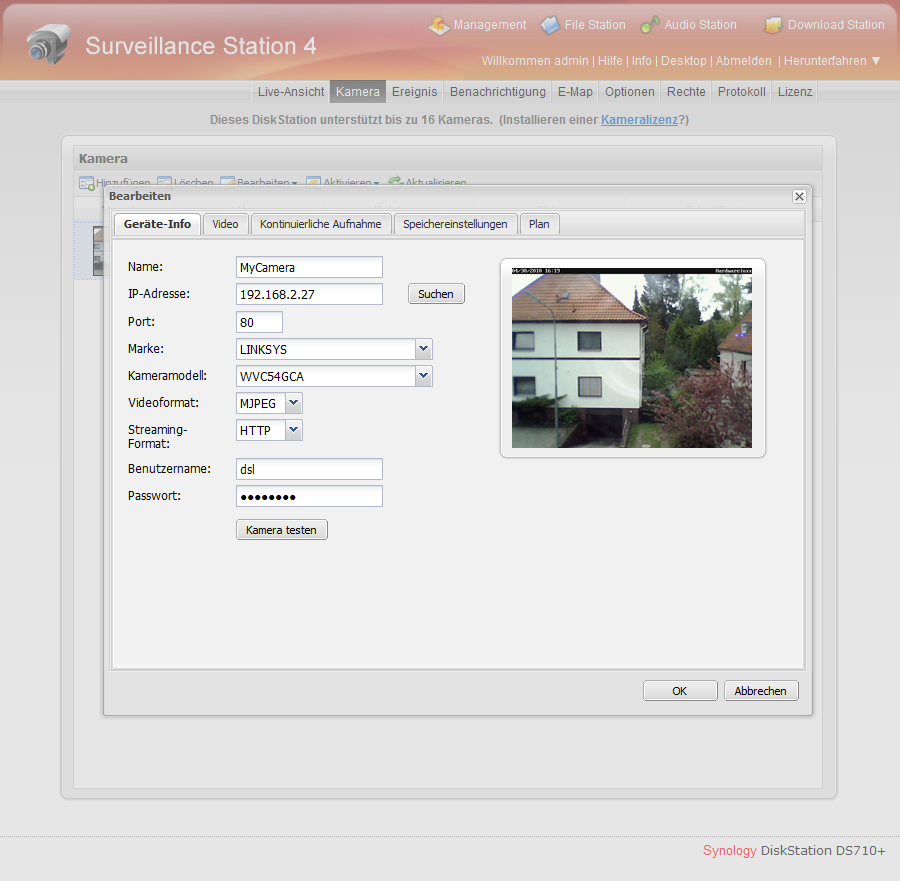Open the Speichereinstellungen tab
Image resolution: width=900 pixels, height=881 pixels.
455,224
